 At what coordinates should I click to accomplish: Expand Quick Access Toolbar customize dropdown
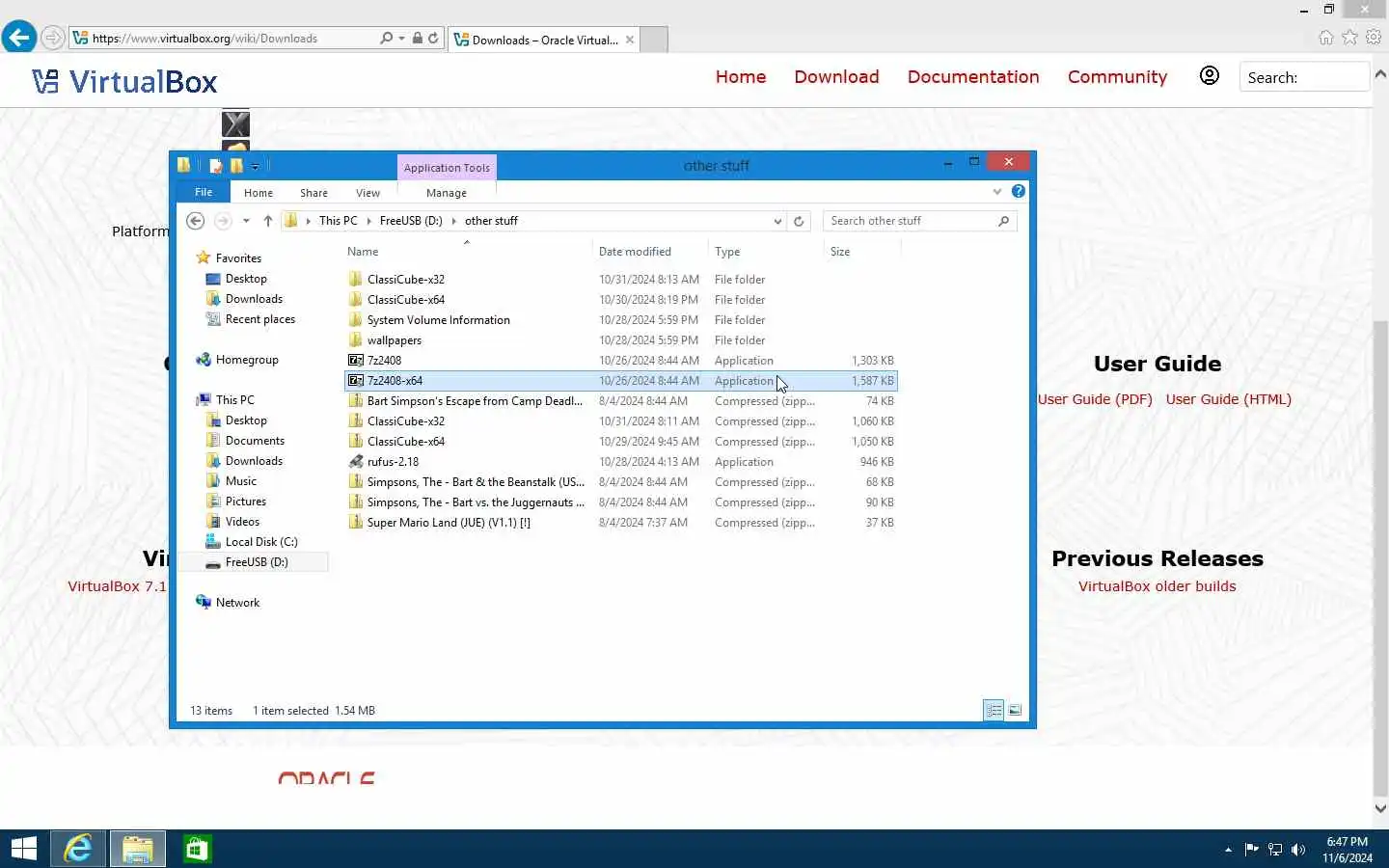(255, 166)
